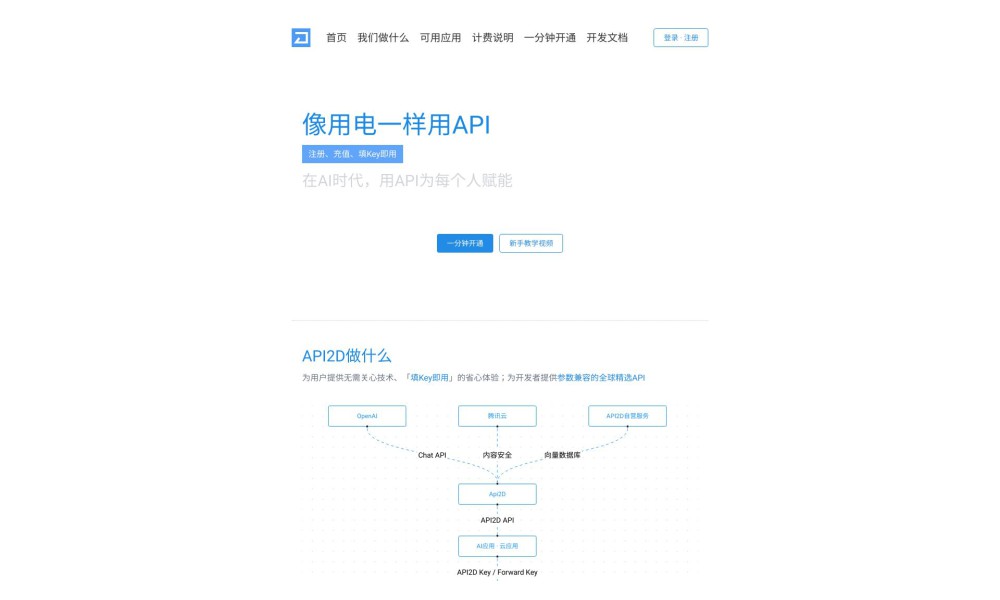Click the API2D logo icon
Image resolution: width=1000 pixels, height=600 pixels.
[301, 38]
